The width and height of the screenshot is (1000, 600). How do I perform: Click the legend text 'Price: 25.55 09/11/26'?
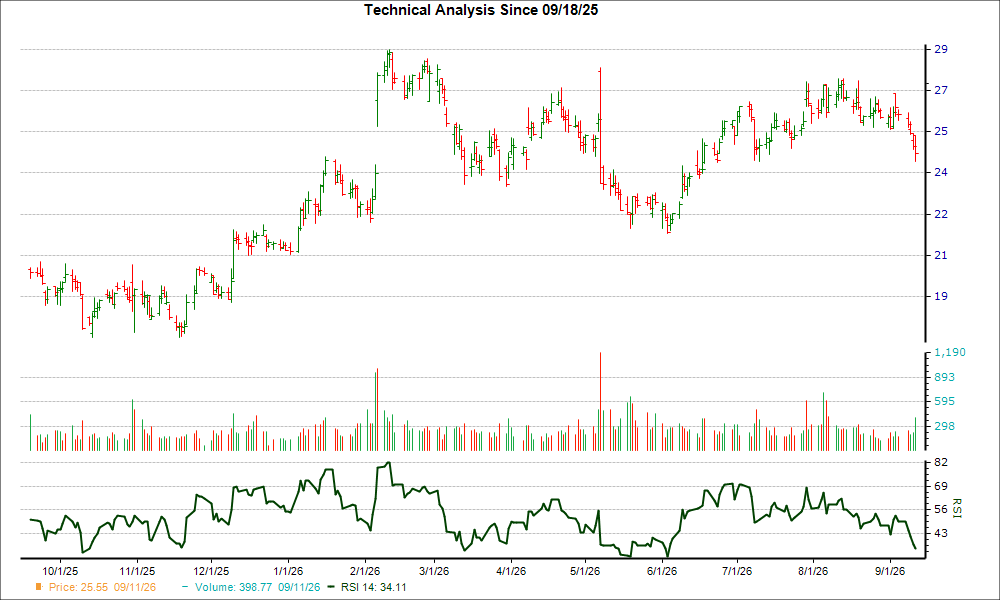pos(102,587)
